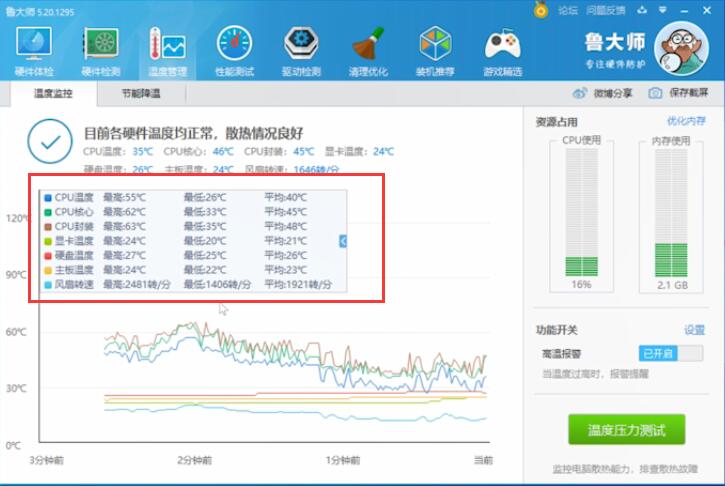725x486 pixels.
Task: Switch to the 温度监控 tab
Action: click(x=53, y=94)
